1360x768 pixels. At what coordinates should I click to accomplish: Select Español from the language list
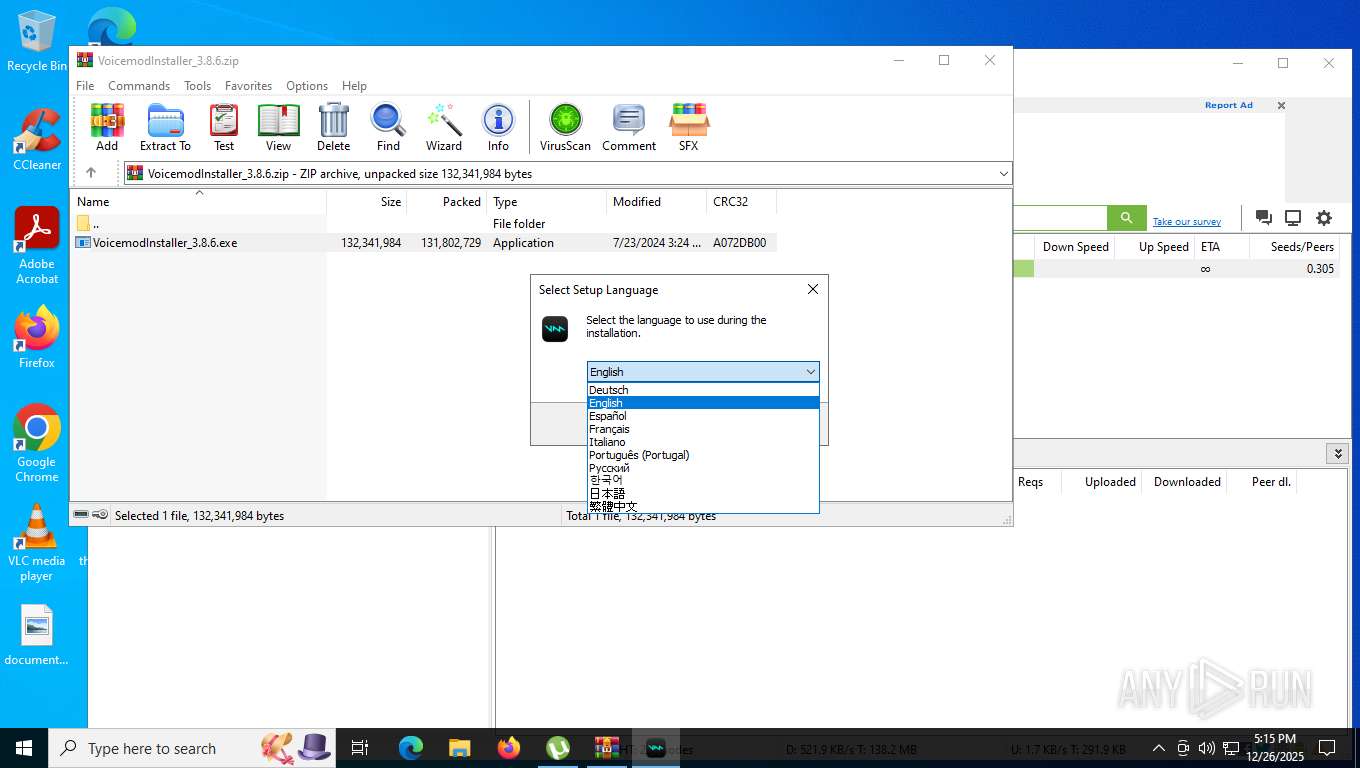(x=703, y=416)
